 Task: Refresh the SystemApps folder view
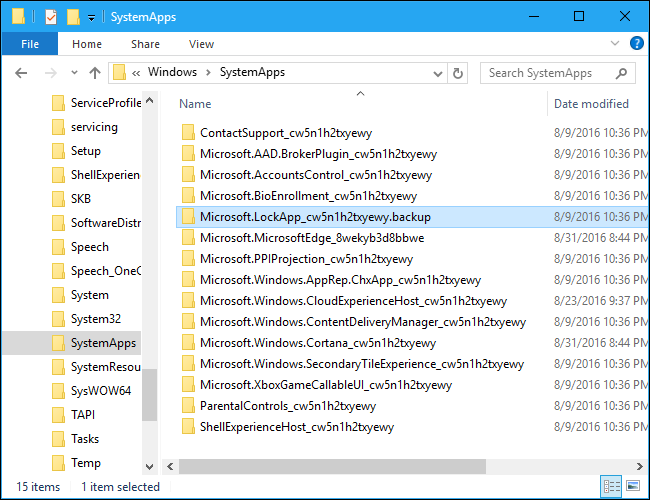pos(458,73)
